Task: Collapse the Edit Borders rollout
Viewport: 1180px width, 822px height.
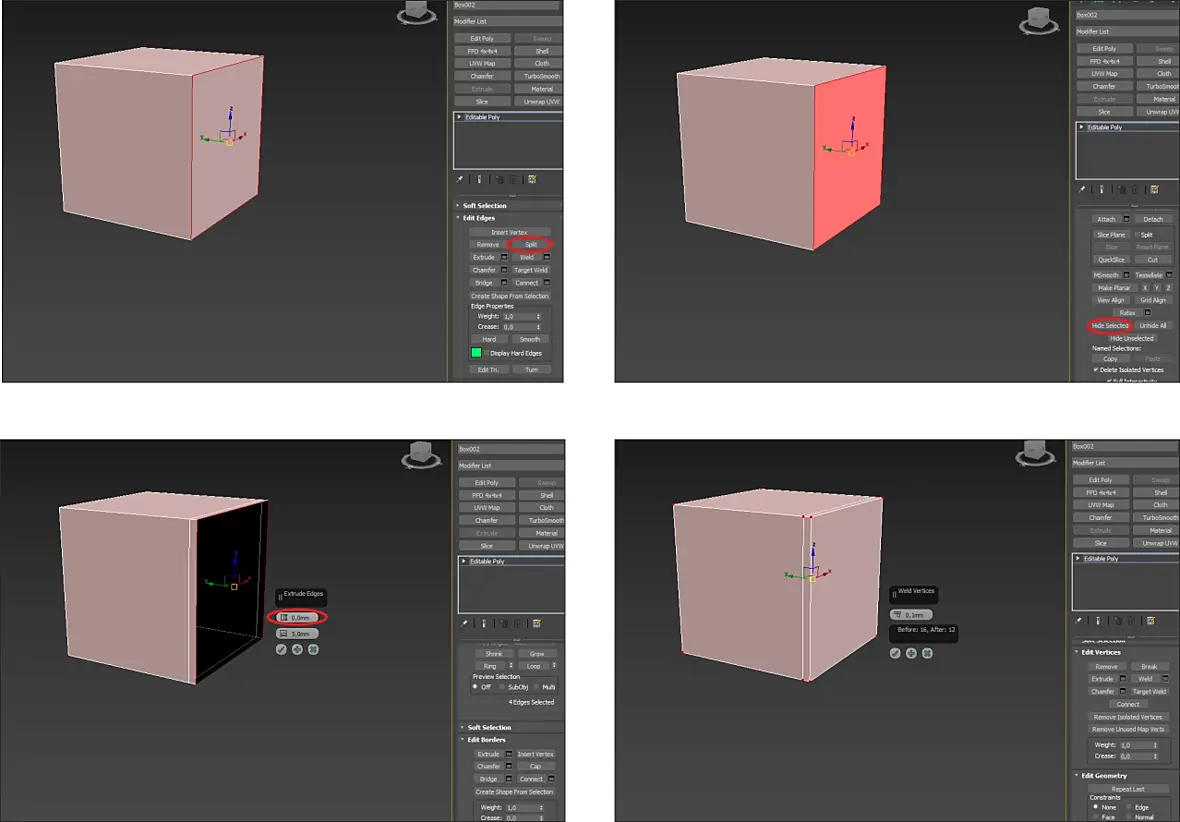Action: pos(462,740)
